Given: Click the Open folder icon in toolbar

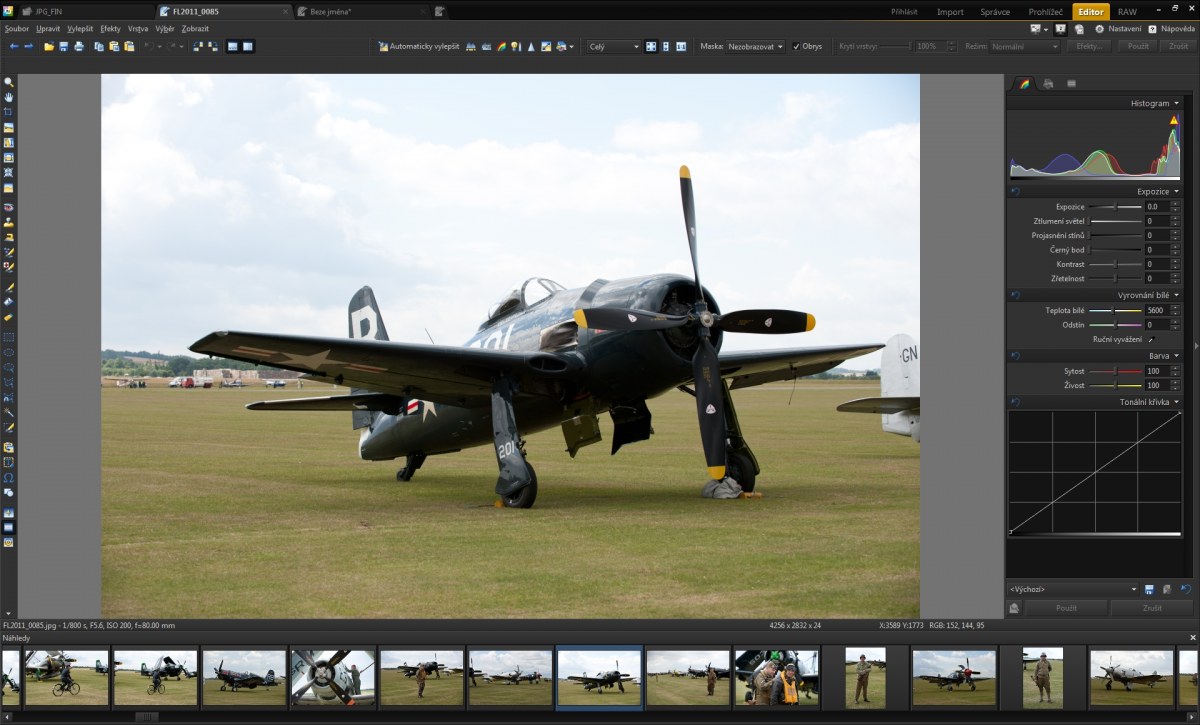Looking at the screenshot, I should coord(48,47).
